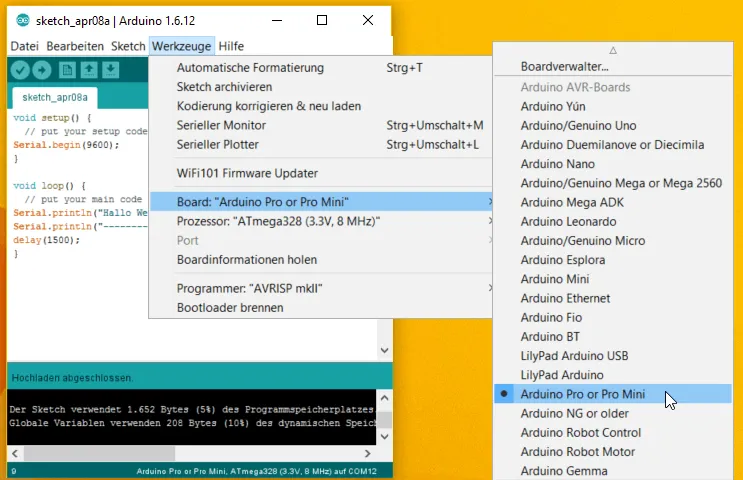Click the Upload arrow icon

(x=42, y=69)
